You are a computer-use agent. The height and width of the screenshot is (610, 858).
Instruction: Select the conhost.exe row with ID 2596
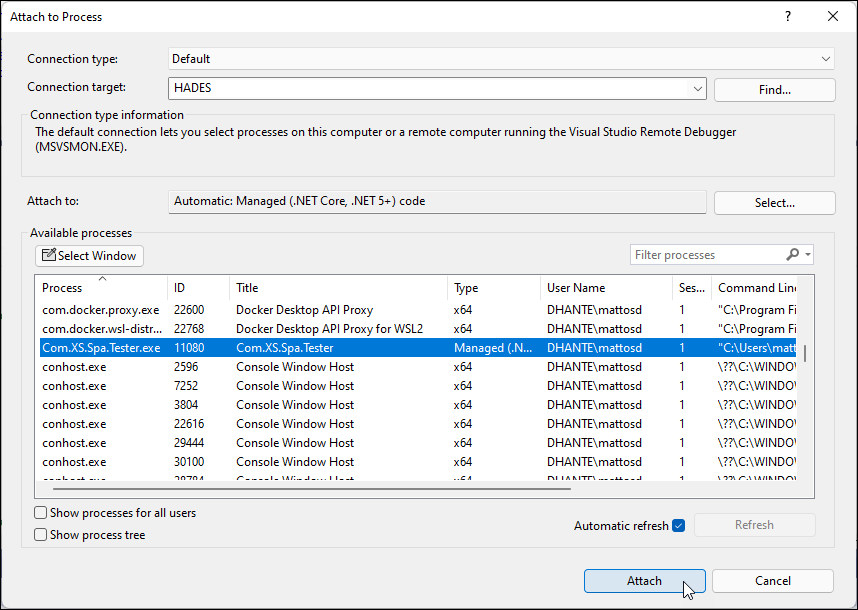tap(300, 366)
